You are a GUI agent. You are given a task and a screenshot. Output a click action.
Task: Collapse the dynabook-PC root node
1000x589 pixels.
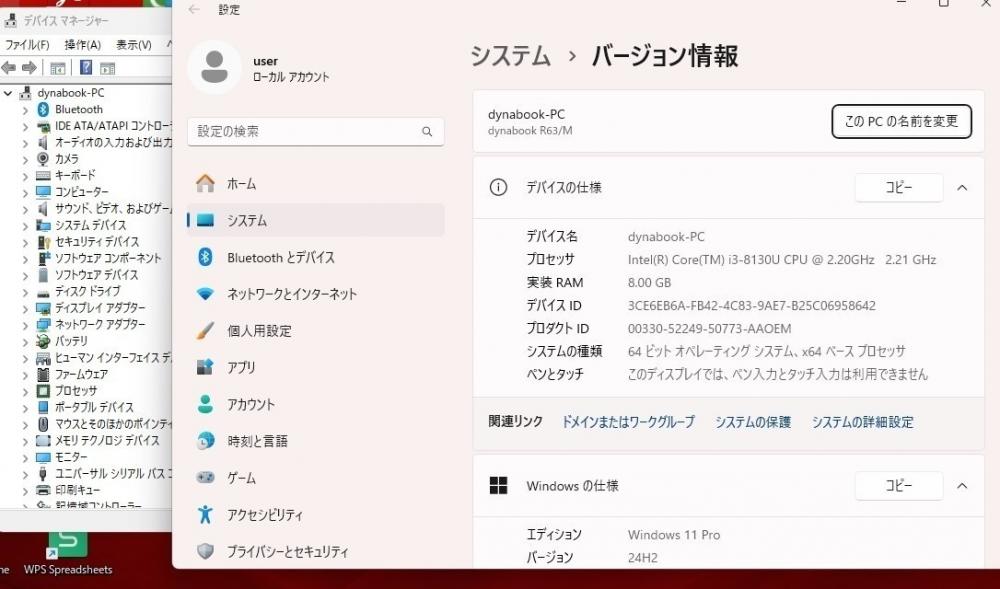coord(8,93)
